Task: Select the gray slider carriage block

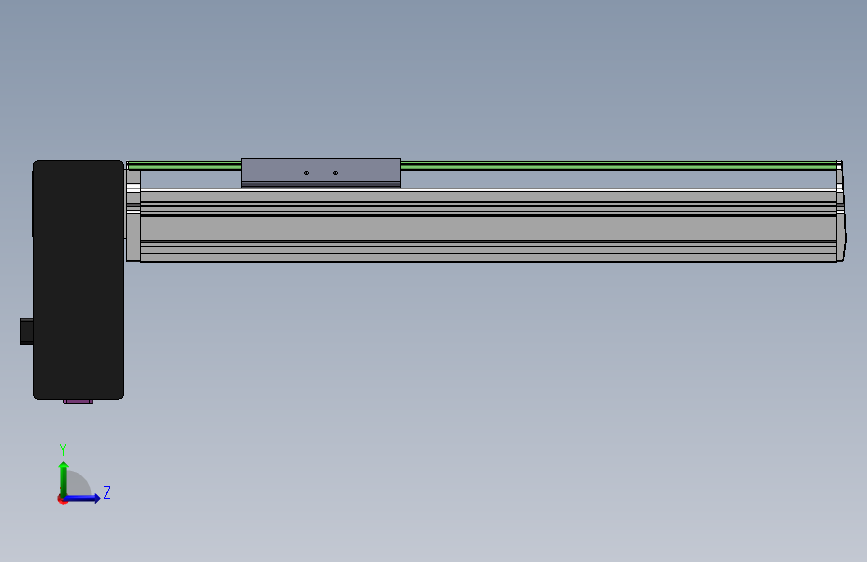Action: click(x=321, y=173)
